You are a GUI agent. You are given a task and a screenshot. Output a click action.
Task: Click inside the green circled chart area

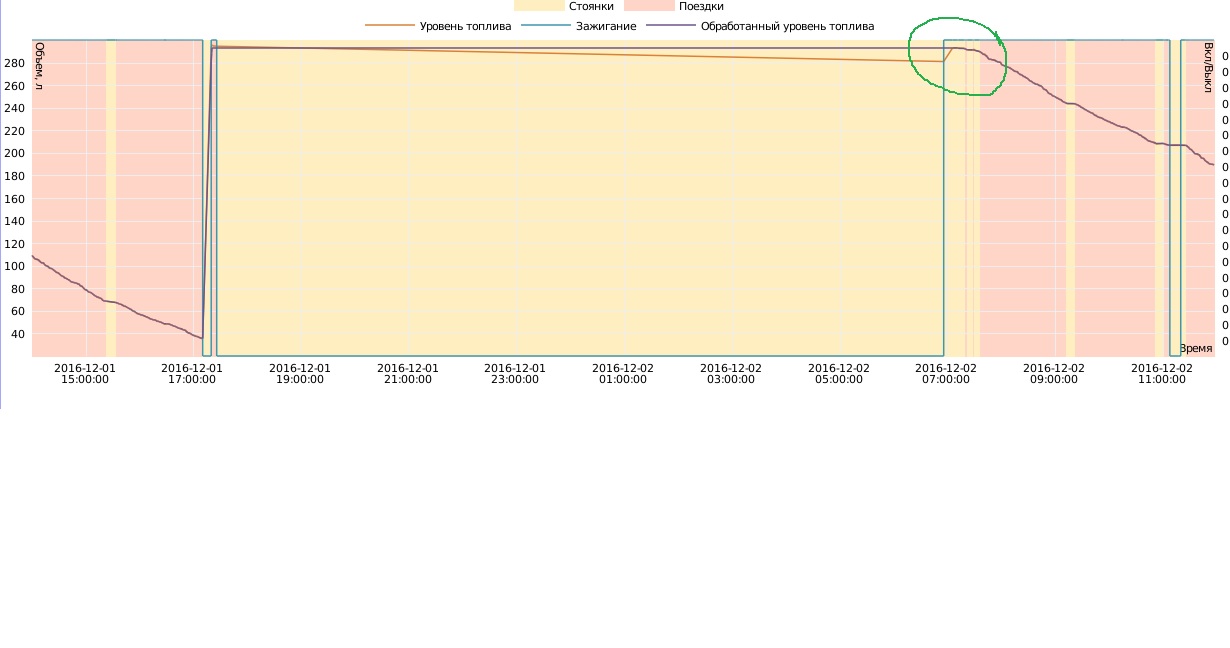coord(956,57)
